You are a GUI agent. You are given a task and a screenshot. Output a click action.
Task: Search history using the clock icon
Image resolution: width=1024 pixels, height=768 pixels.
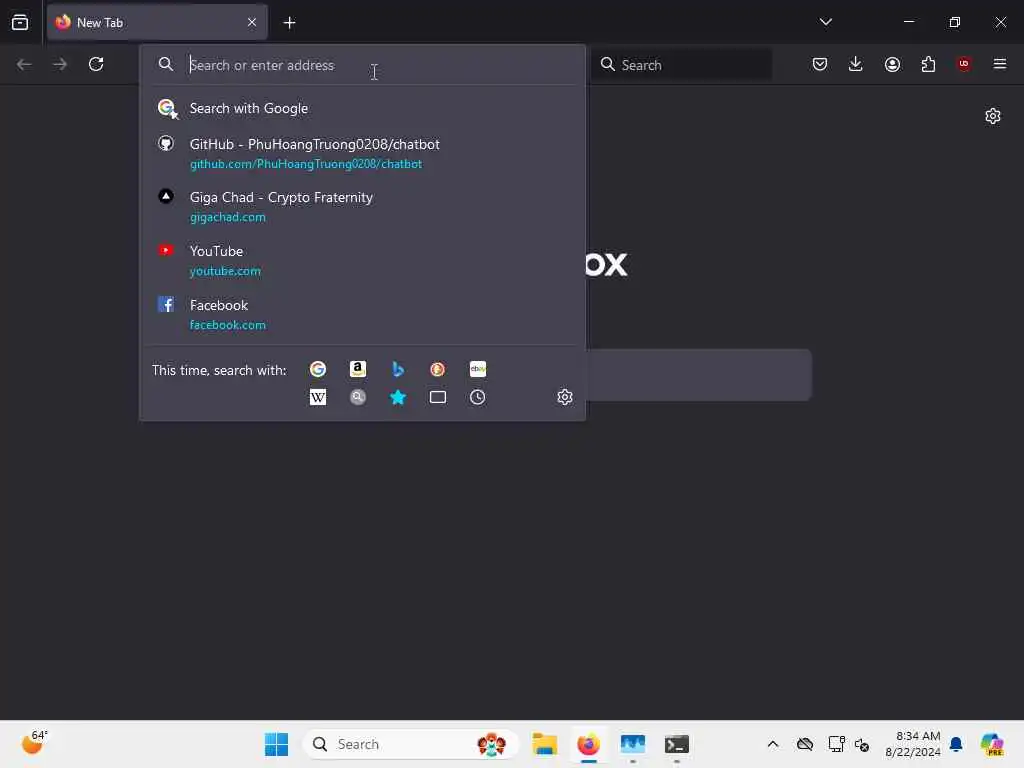[477, 397]
